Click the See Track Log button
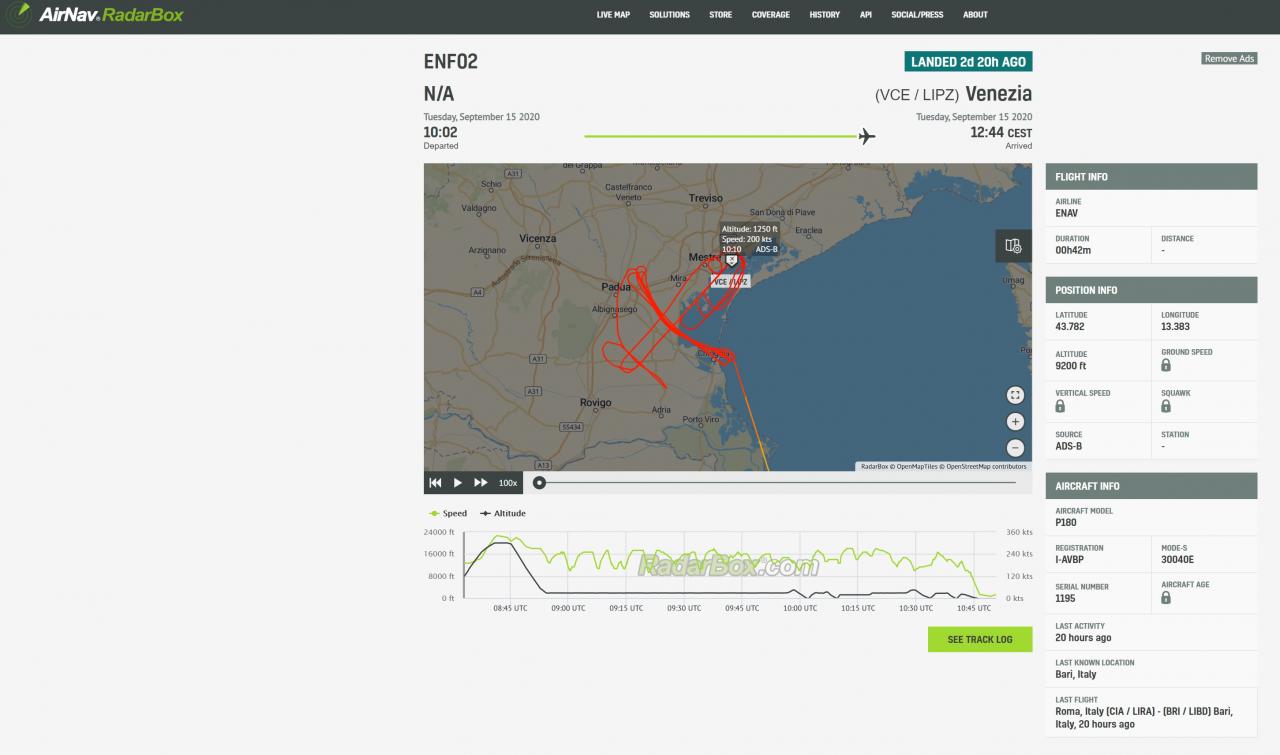1280x755 pixels. pos(979,639)
